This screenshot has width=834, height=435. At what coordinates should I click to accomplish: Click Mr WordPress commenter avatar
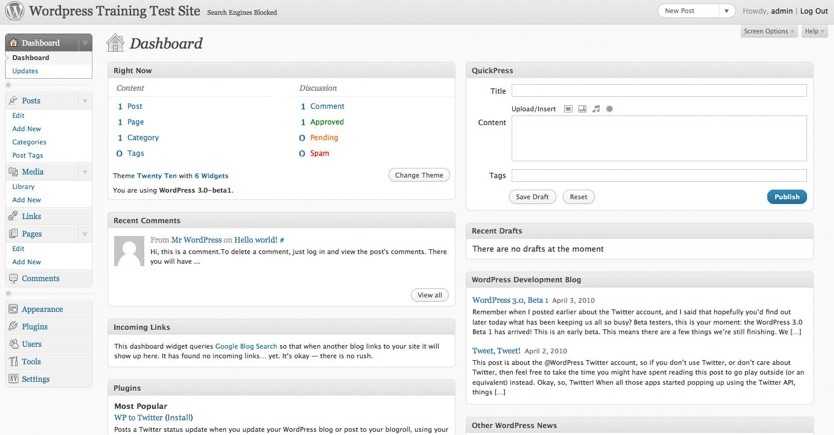(129, 251)
